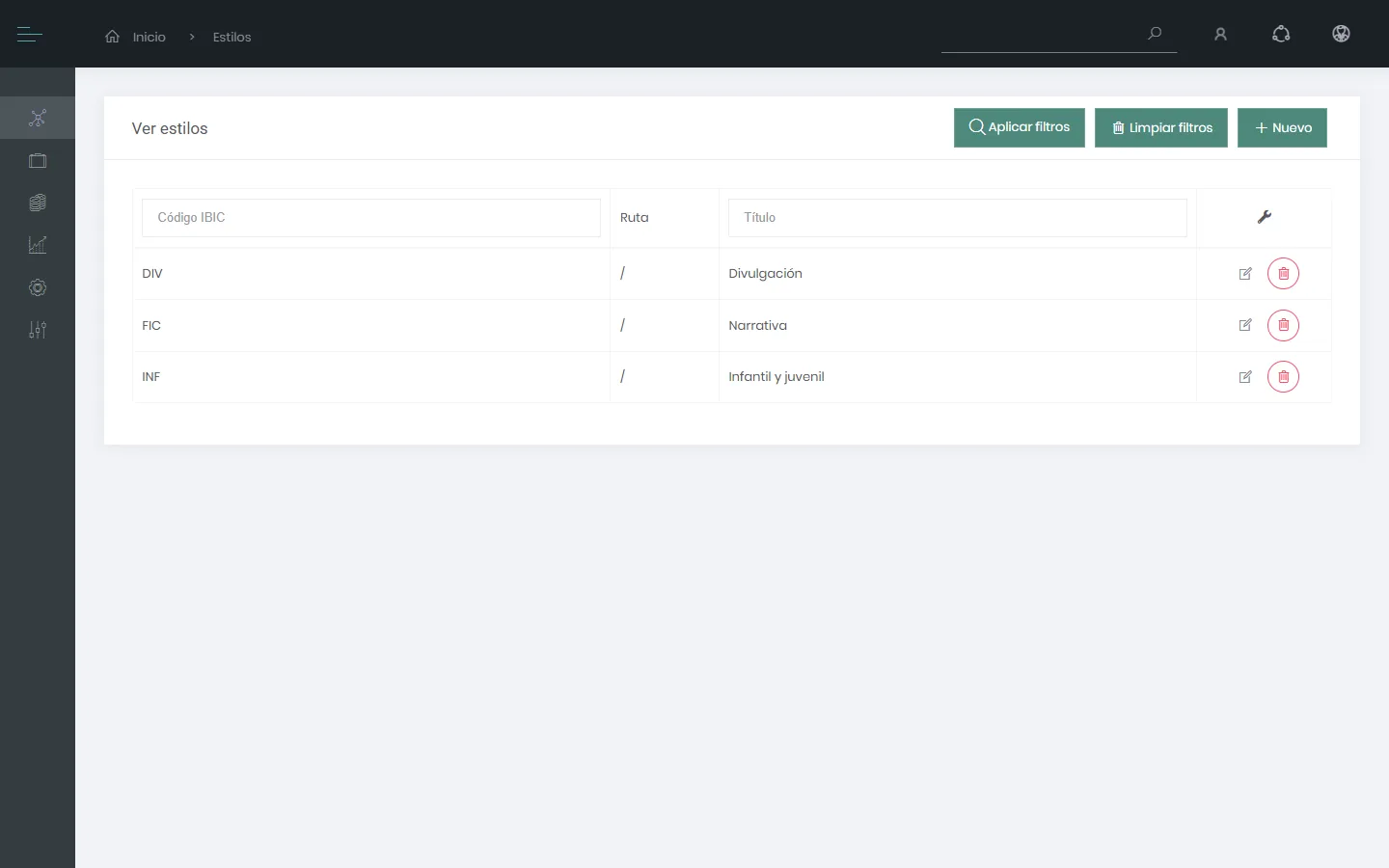Delete the Narrativa style row
The image size is (1389, 868).
(1283, 325)
